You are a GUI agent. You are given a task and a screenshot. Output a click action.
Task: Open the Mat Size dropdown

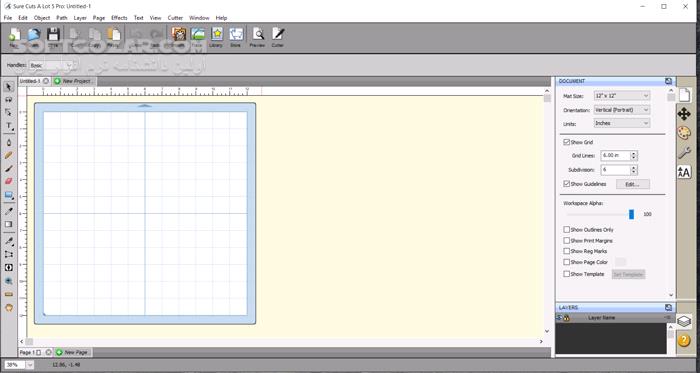click(x=622, y=95)
